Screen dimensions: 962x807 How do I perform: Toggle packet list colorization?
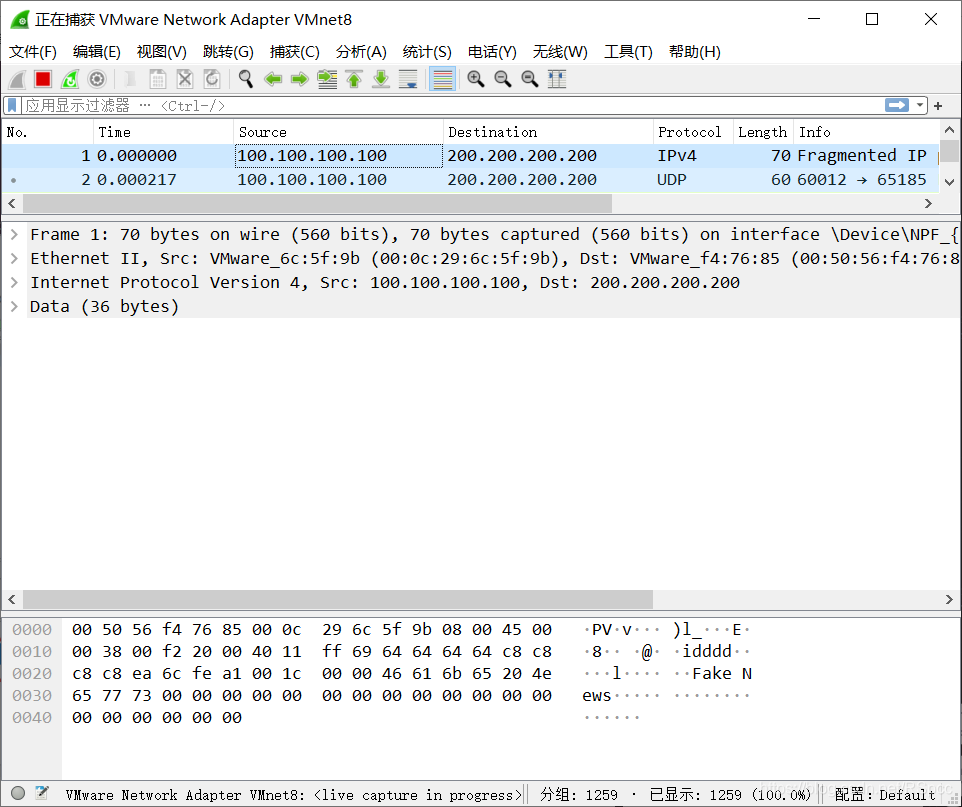(x=442, y=79)
